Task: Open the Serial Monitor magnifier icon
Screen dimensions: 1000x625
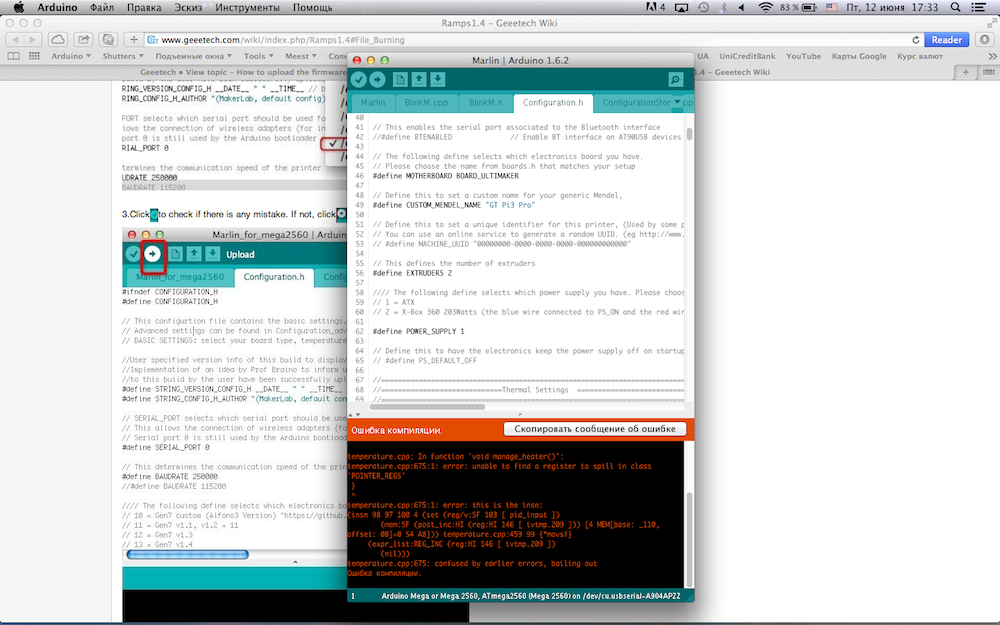Action: coord(676,80)
